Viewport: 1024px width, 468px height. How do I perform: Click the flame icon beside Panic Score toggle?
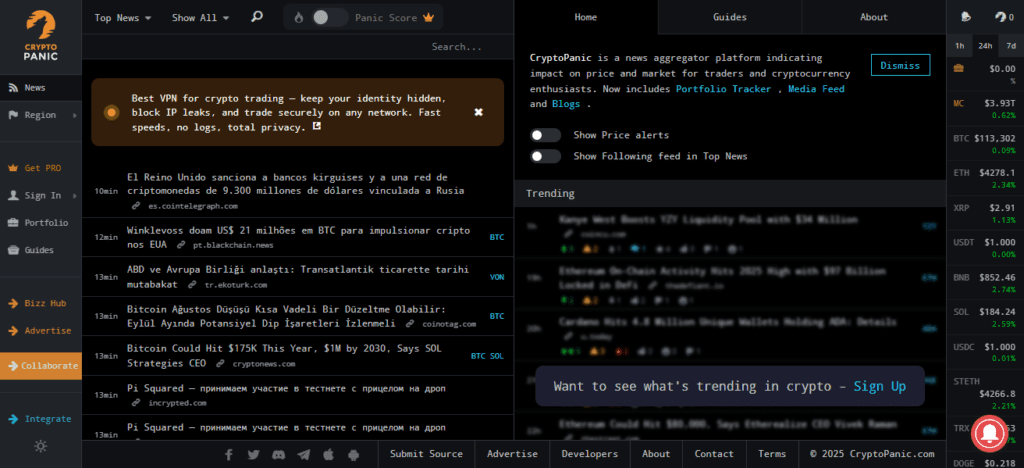[298, 18]
